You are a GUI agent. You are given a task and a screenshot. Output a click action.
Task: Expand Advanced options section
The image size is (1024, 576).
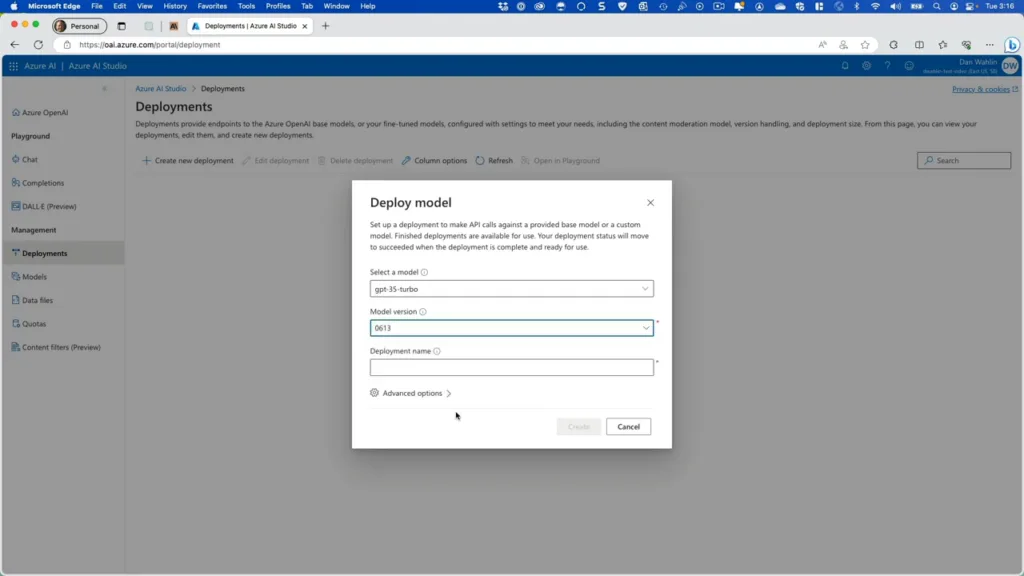pos(411,393)
